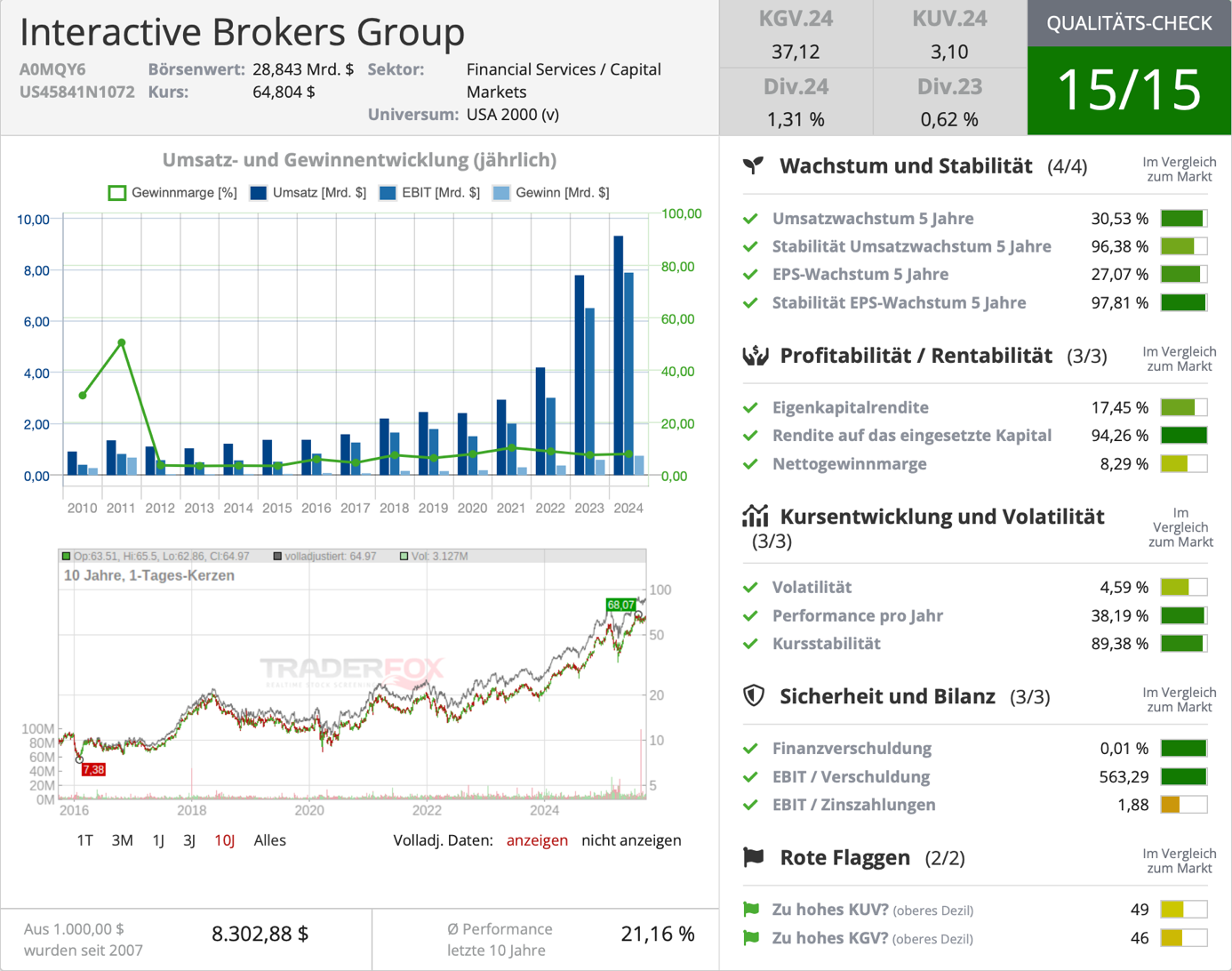Screen dimensions: 1232x971
Task: Click the Börsenwert value 28,843 Mrd. $
Action: [303, 69]
